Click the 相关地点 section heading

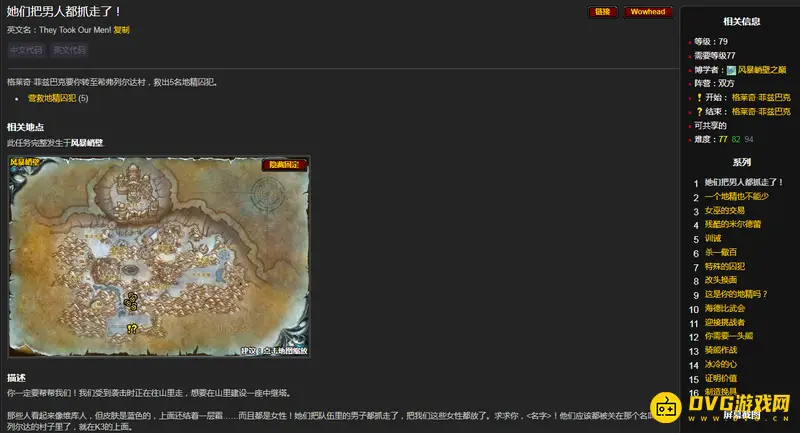pos(25,128)
